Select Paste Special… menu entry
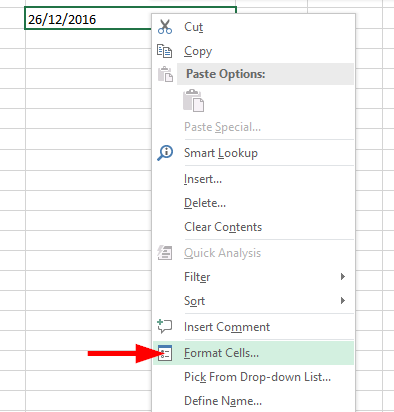 (x=253, y=127)
